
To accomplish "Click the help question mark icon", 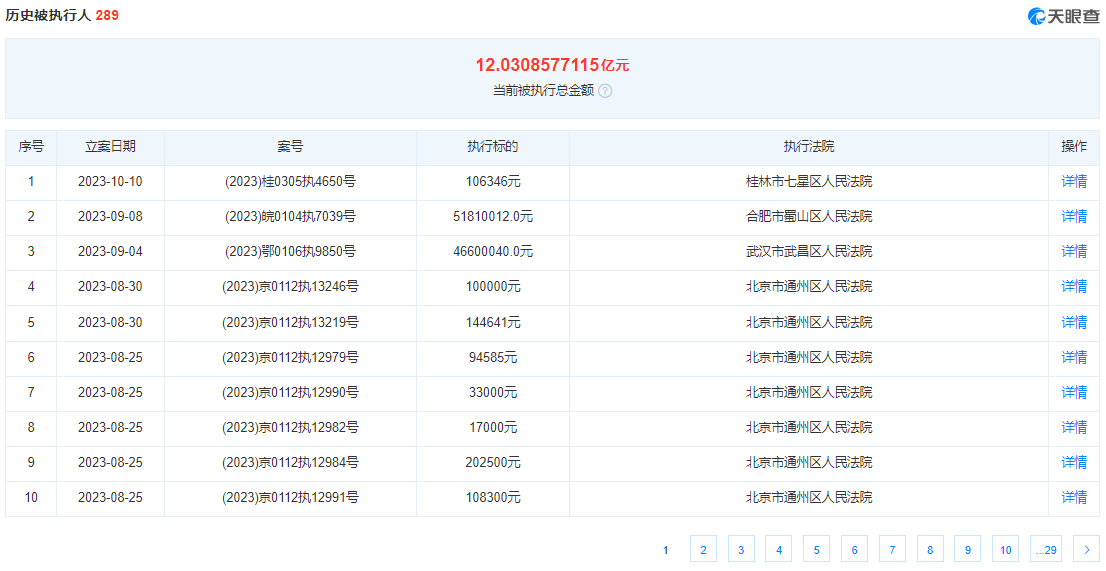I will (x=605, y=90).
